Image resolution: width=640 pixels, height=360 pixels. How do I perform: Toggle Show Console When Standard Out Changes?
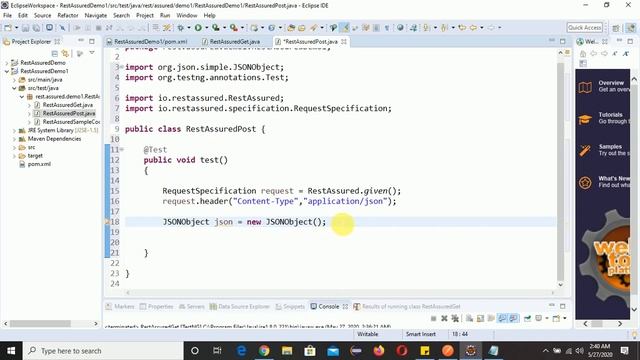coord(503,318)
